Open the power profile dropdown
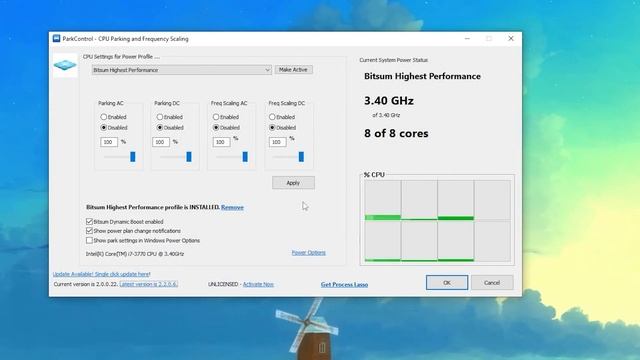This screenshot has width=640, height=360. click(x=182, y=70)
